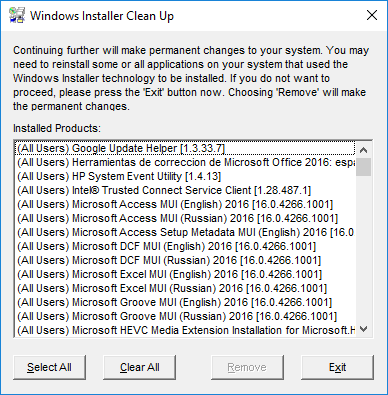Click the Windows Installer Clean Up title icon
This screenshot has height=395, width=388.
pyautogui.click(x=16, y=15)
